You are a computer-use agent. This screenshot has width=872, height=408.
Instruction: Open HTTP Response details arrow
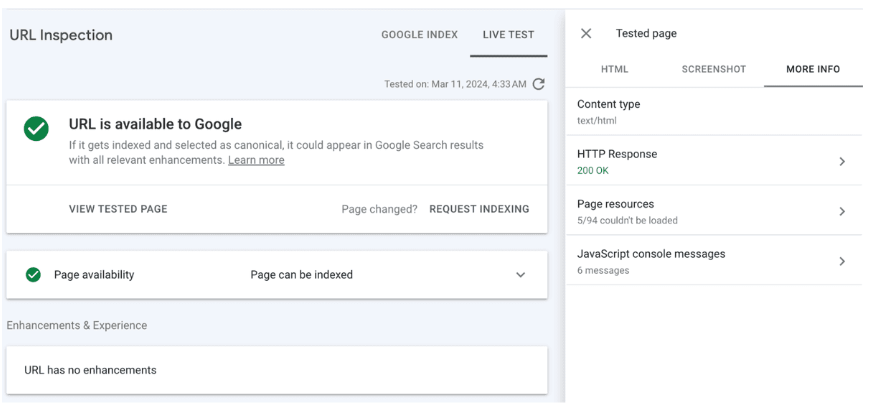[x=842, y=162]
